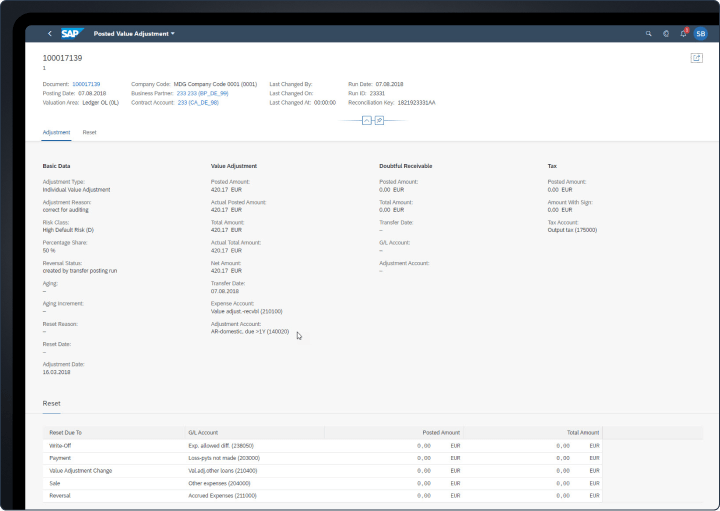
Task: Open the help icon next to search
Action: (666, 34)
